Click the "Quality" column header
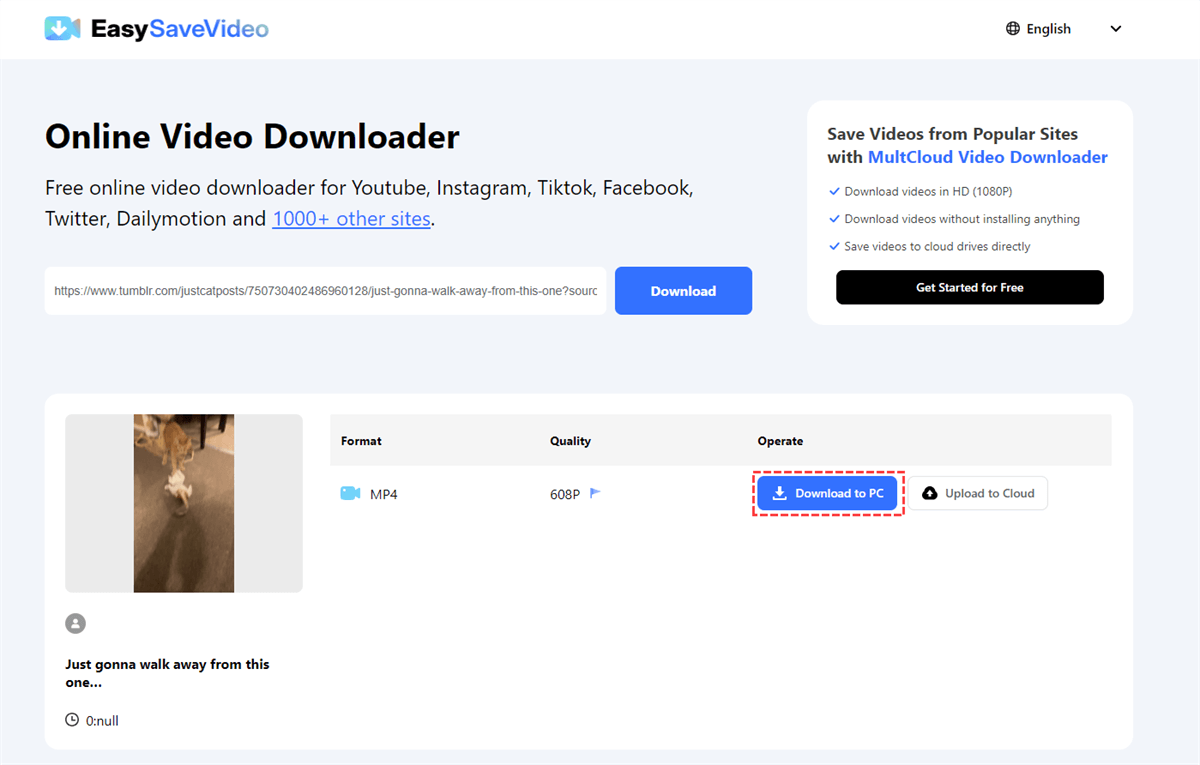Image resolution: width=1200 pixels, height=765 pixels. (x=570, y=441)
